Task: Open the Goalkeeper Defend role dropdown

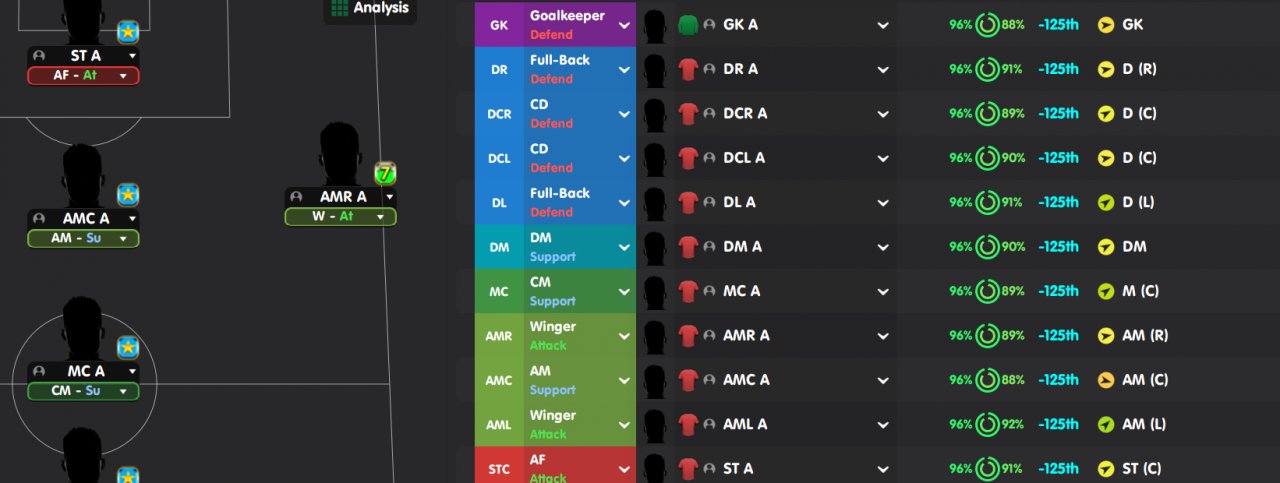Action: (x=624, y=24)
